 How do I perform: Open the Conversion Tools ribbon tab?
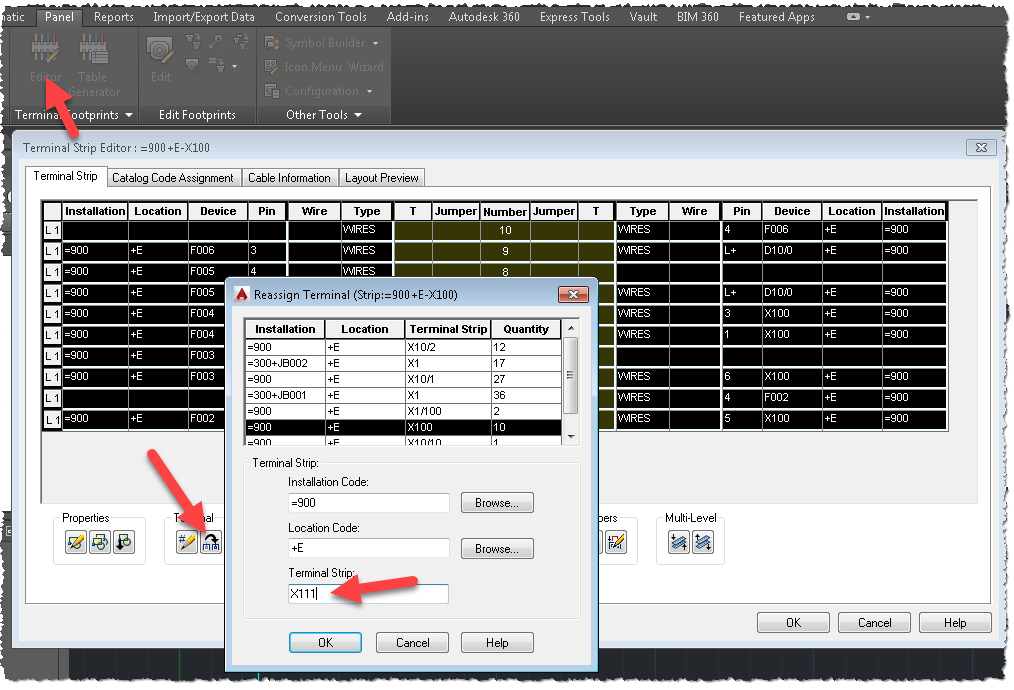[x=321, y=17]
